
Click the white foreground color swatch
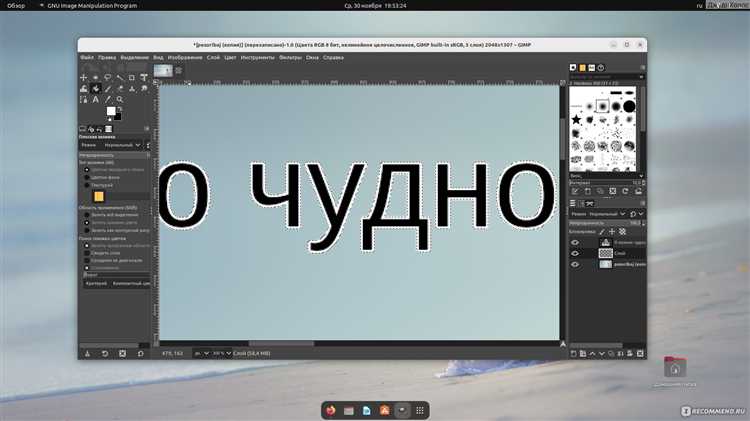point(111,111)
